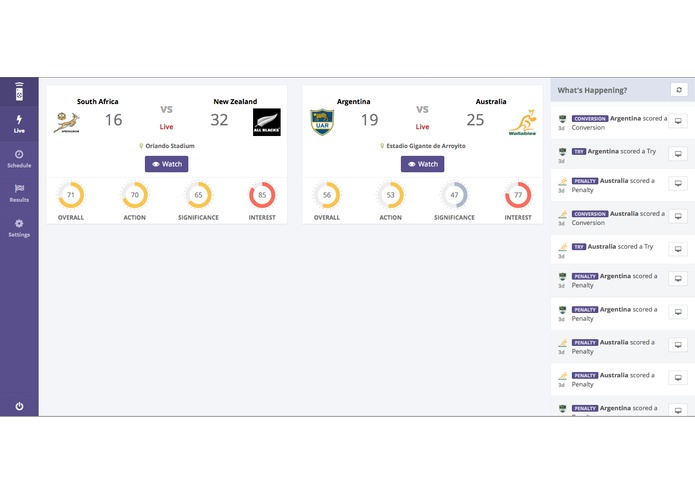Click the 'New Zealand' team name
This screenshot has width=695, height=494.
coord(235,101)
